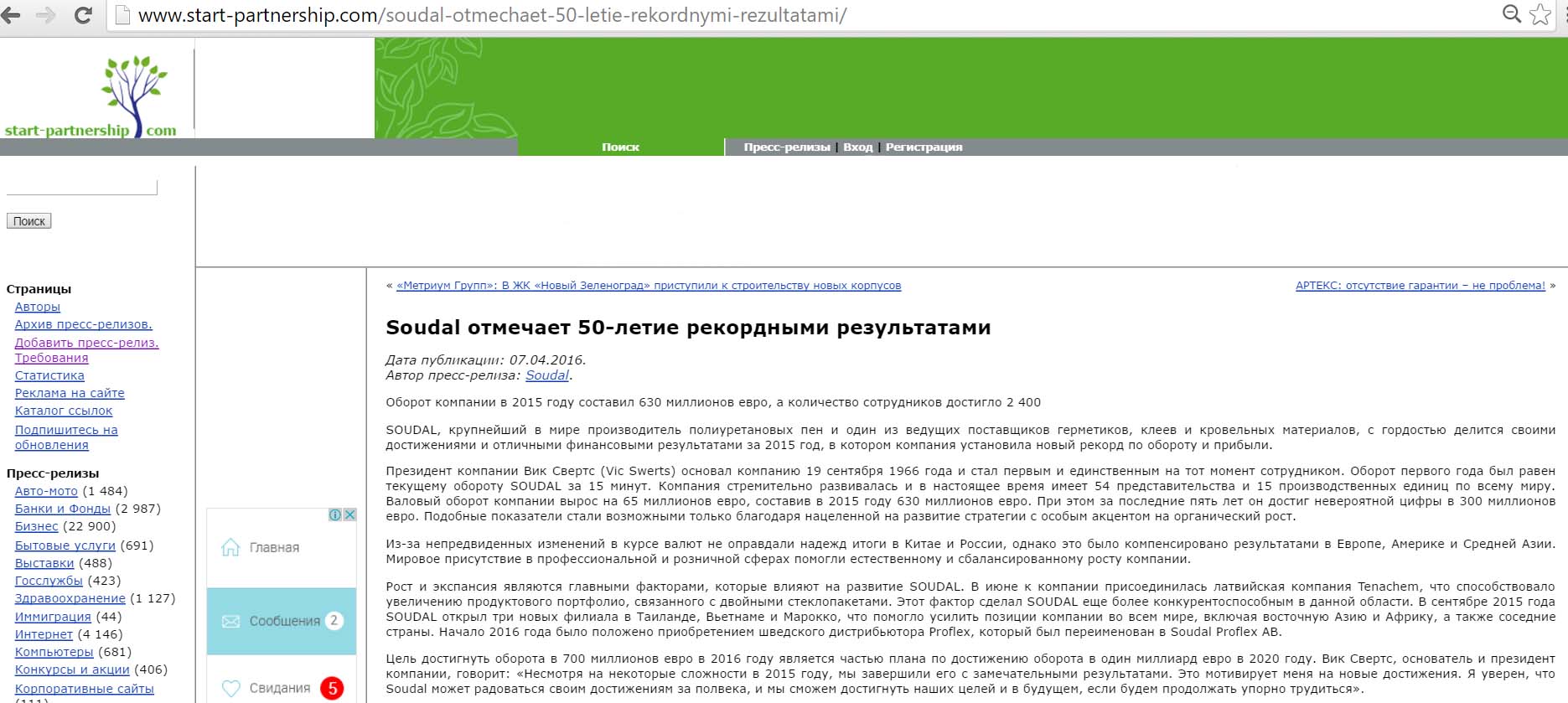Open the Банки и Фонды category

point(63,509)
